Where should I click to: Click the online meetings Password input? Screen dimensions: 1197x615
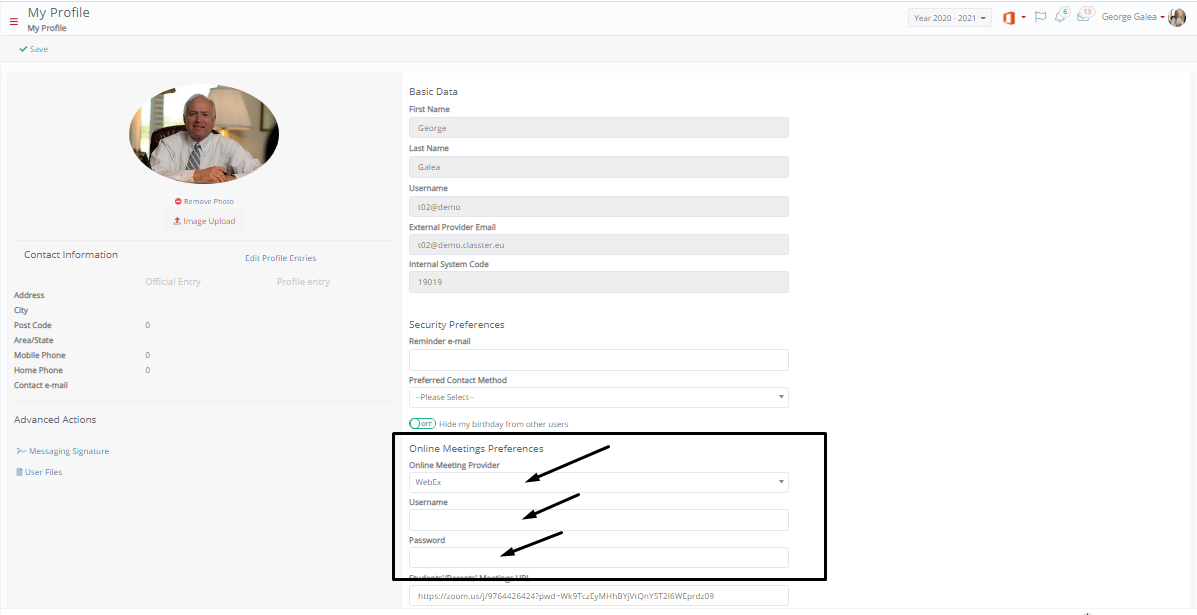tap(598, 557)
